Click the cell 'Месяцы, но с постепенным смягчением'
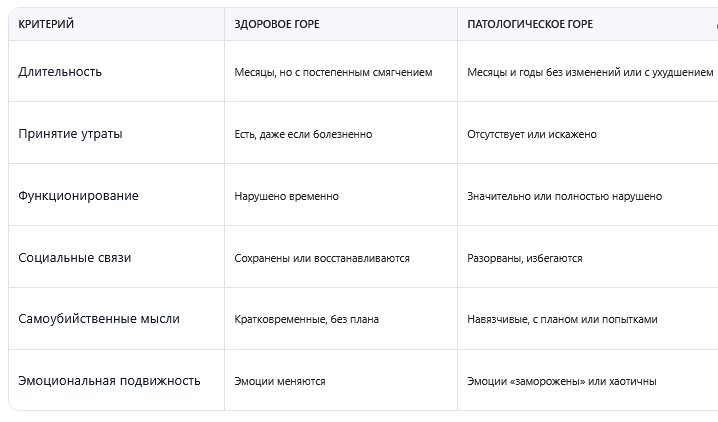The height and width of the screenshot is (422, 718). point(333,73)
